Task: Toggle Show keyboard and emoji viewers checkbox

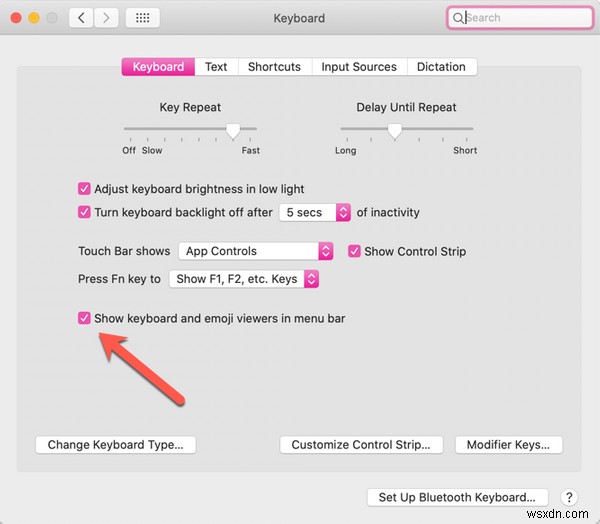Action: point(84,318)
